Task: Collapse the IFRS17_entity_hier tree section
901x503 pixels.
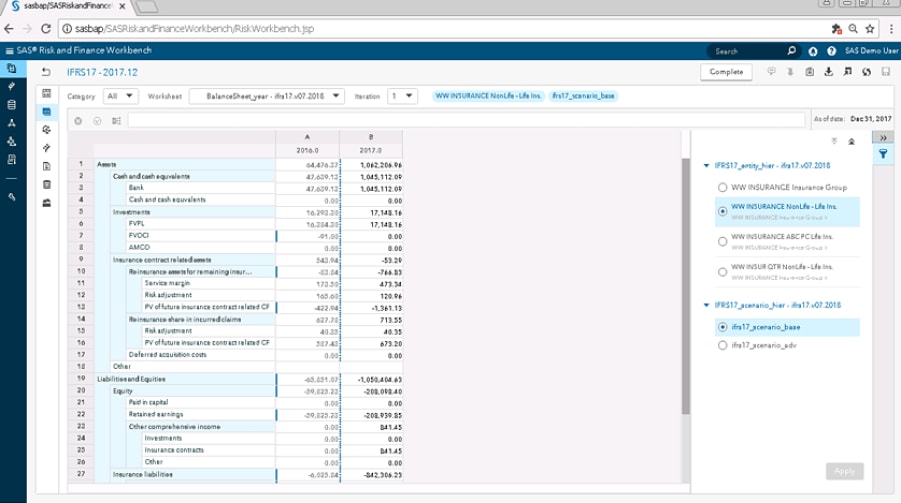Action: (x=706, y=166)
